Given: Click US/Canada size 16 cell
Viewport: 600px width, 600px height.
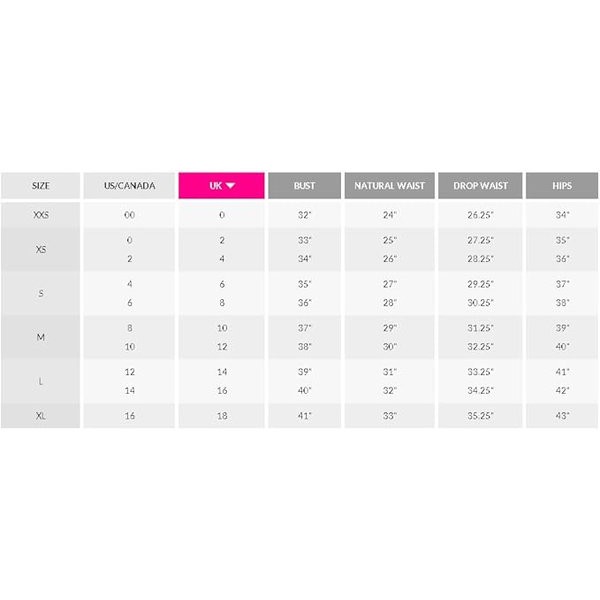Looking at the screenshot, I should (130, 415).
